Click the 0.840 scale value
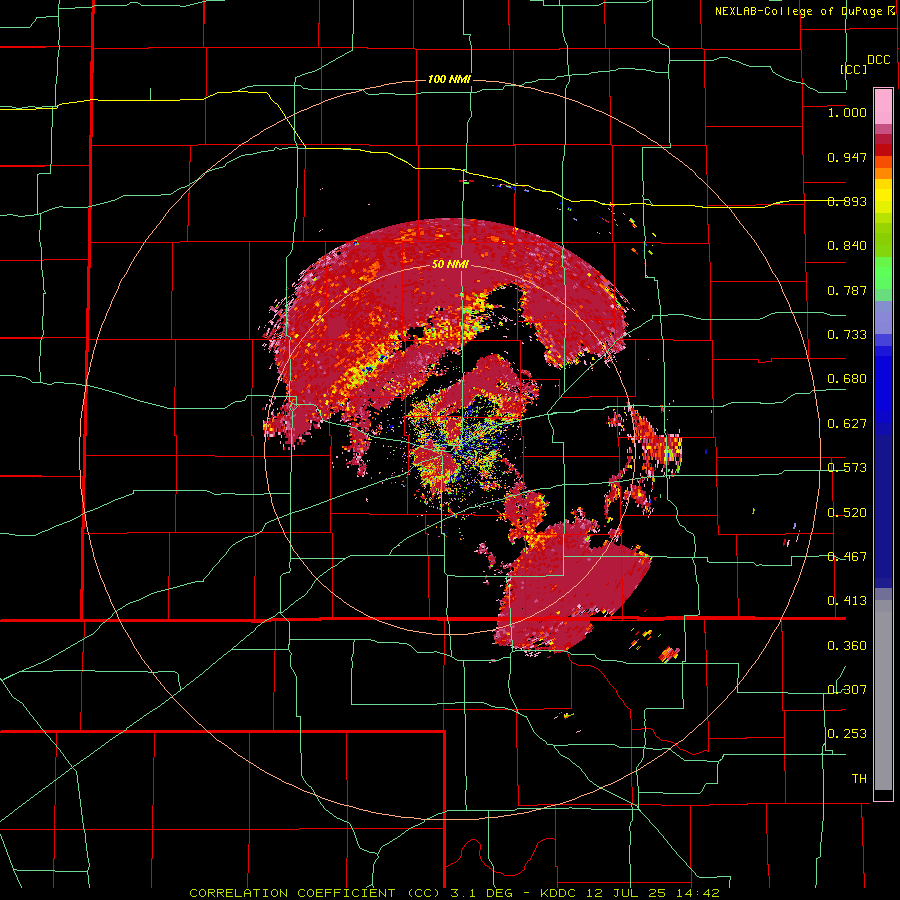 coord(847,246)
